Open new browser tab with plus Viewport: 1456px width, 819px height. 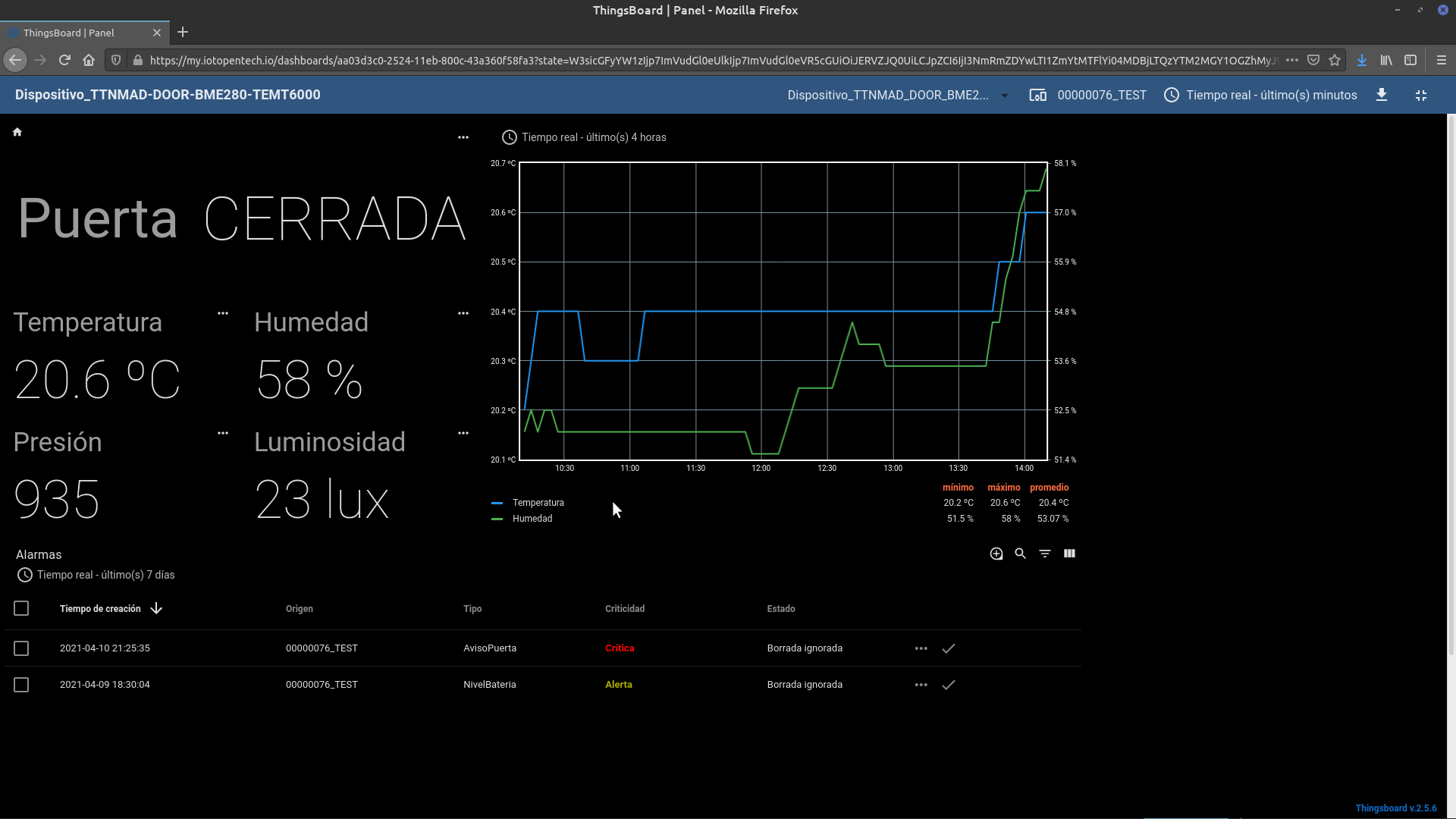(x=183, y=33)
